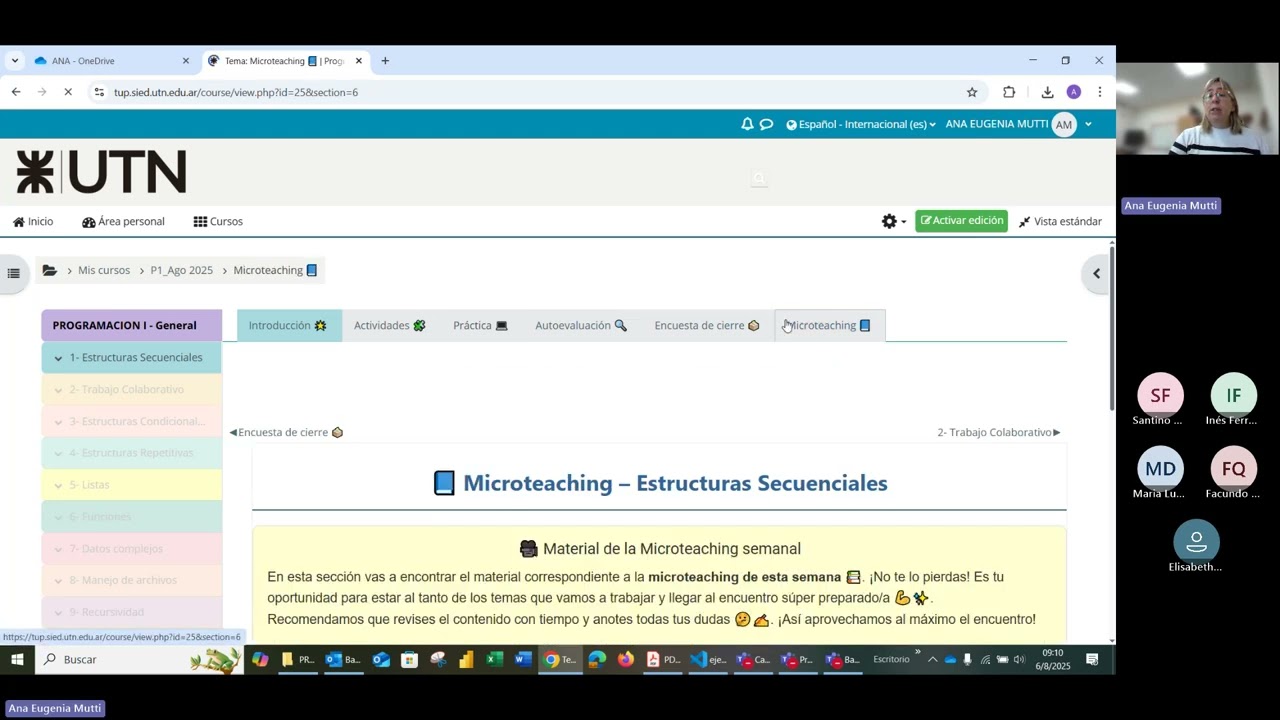Screen dimensions: 1280x720
Task: Stop loading the page
Action: point(68,92)
